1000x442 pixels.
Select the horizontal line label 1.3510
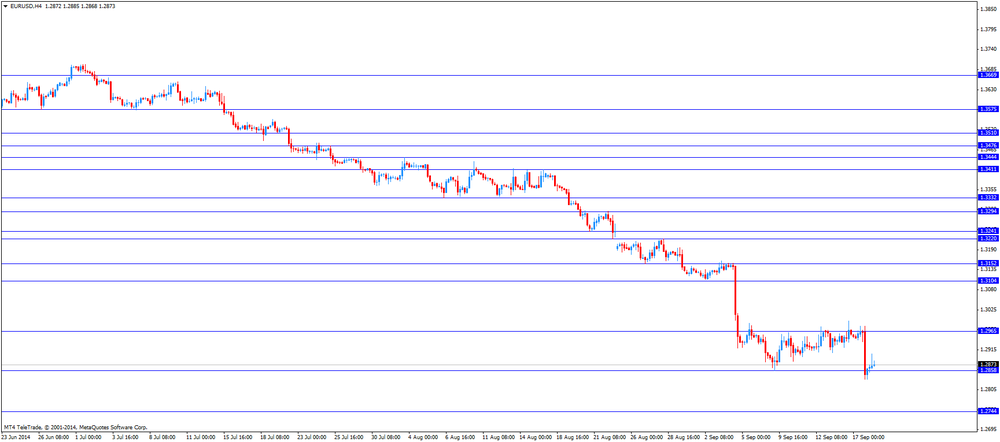coord(988,133)
